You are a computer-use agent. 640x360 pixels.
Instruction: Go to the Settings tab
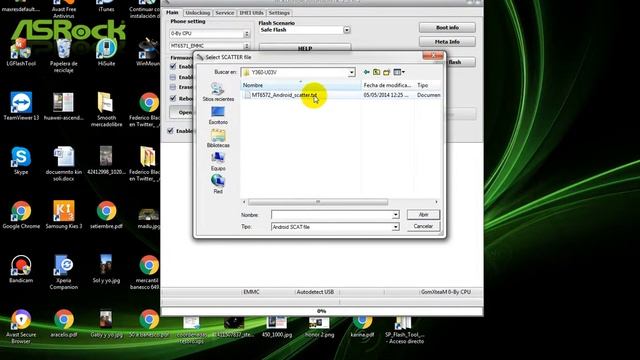coord(279,13)
